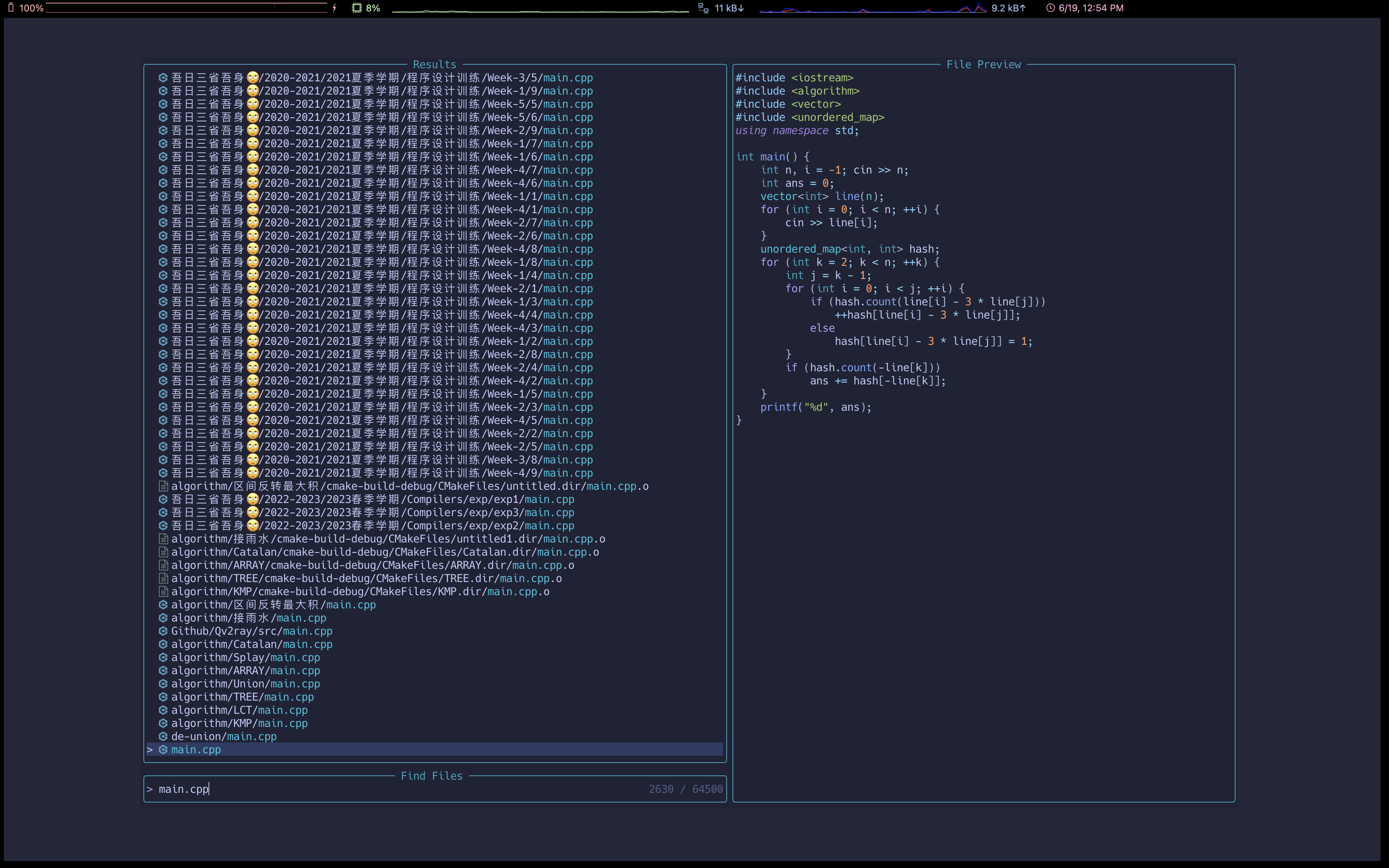
Task: Click the 9.2 kB upload rate readout
Action: tap(1008, 8)
